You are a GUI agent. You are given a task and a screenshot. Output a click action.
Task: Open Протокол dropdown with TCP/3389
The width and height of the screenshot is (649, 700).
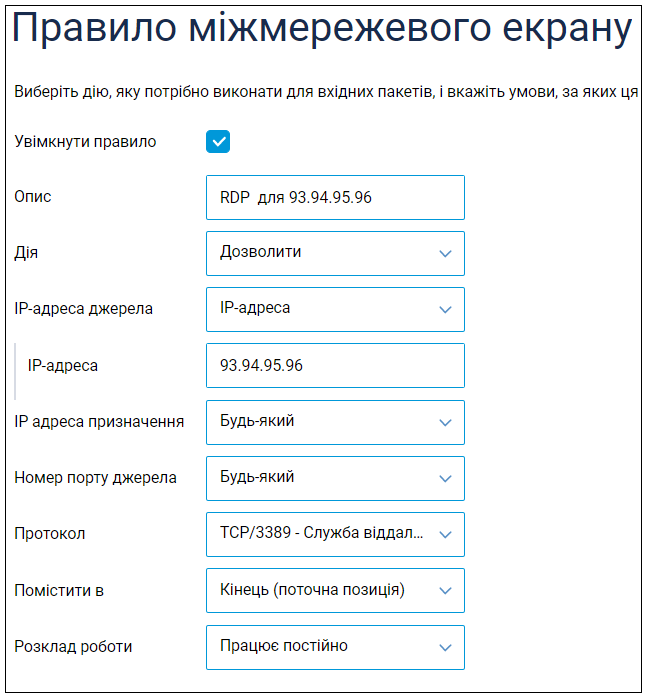point(335,534)
